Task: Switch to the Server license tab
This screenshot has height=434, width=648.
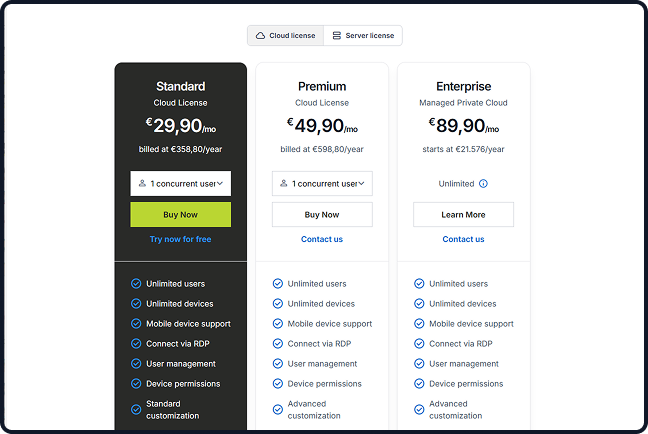Action: [x=363, y=36]
